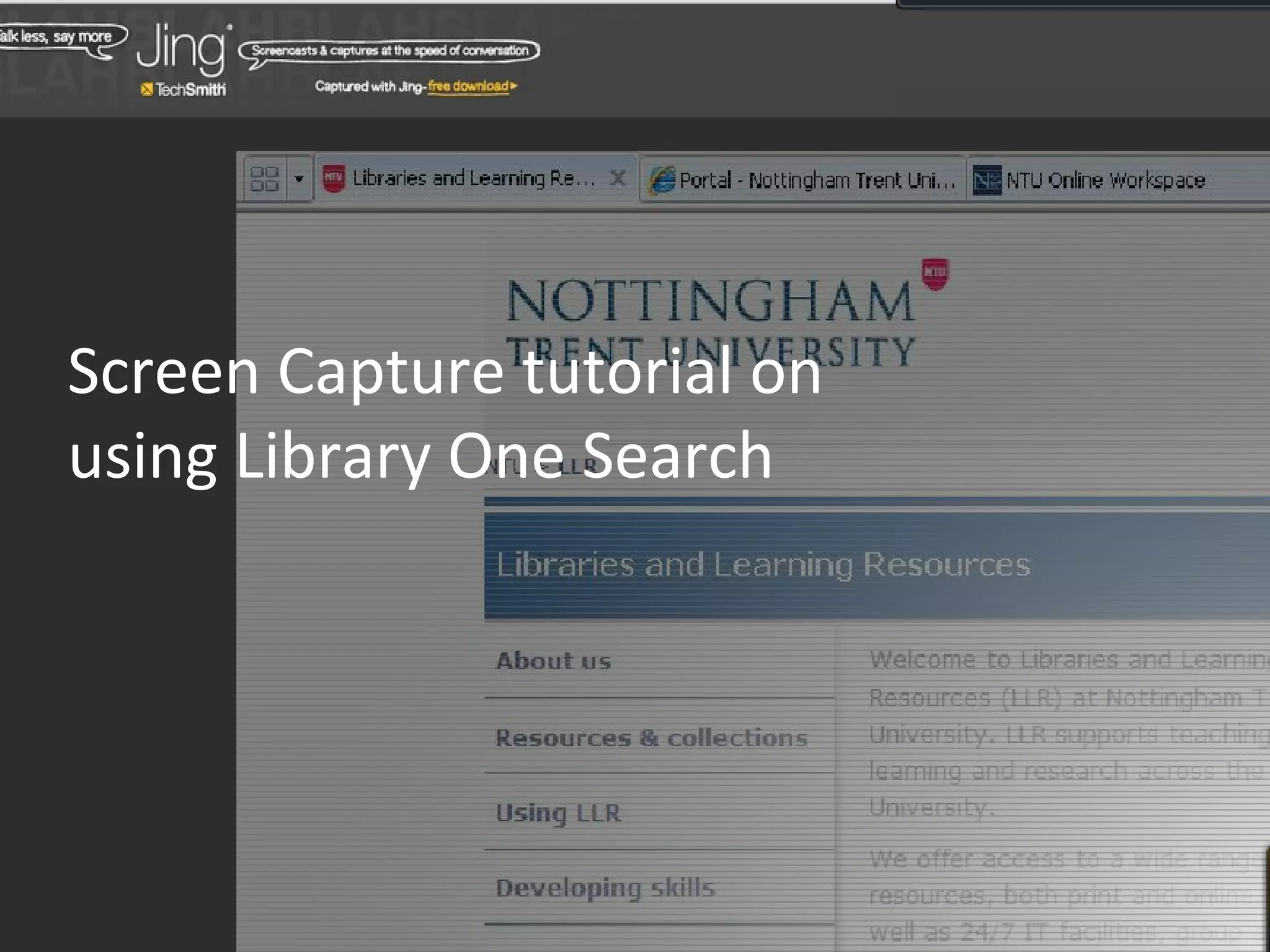Screen dimensions: 1270x952
Task: Click the NTU shield favicon on first tab
Action: pos(334,178)
